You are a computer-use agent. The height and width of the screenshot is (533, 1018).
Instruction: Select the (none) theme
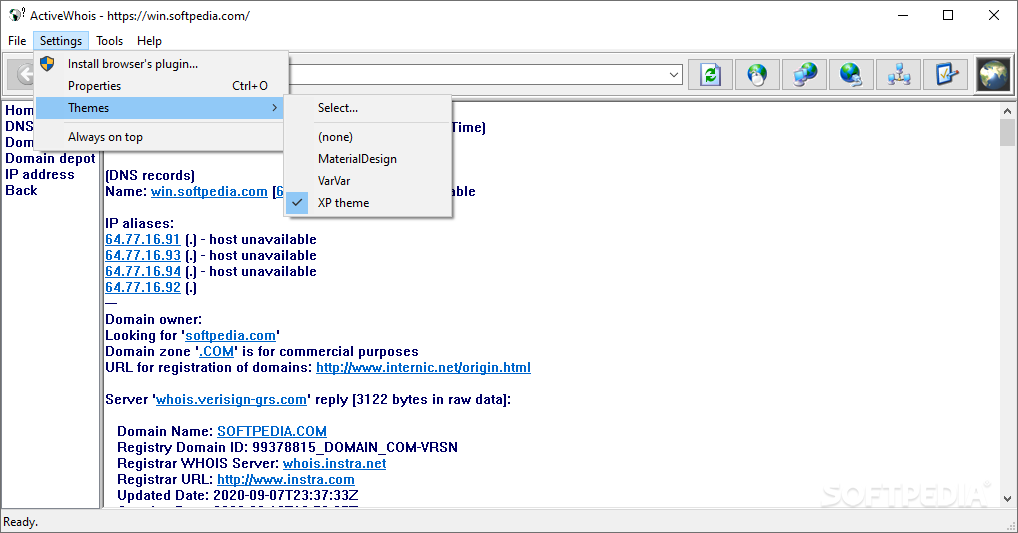(x=368, y=137)
